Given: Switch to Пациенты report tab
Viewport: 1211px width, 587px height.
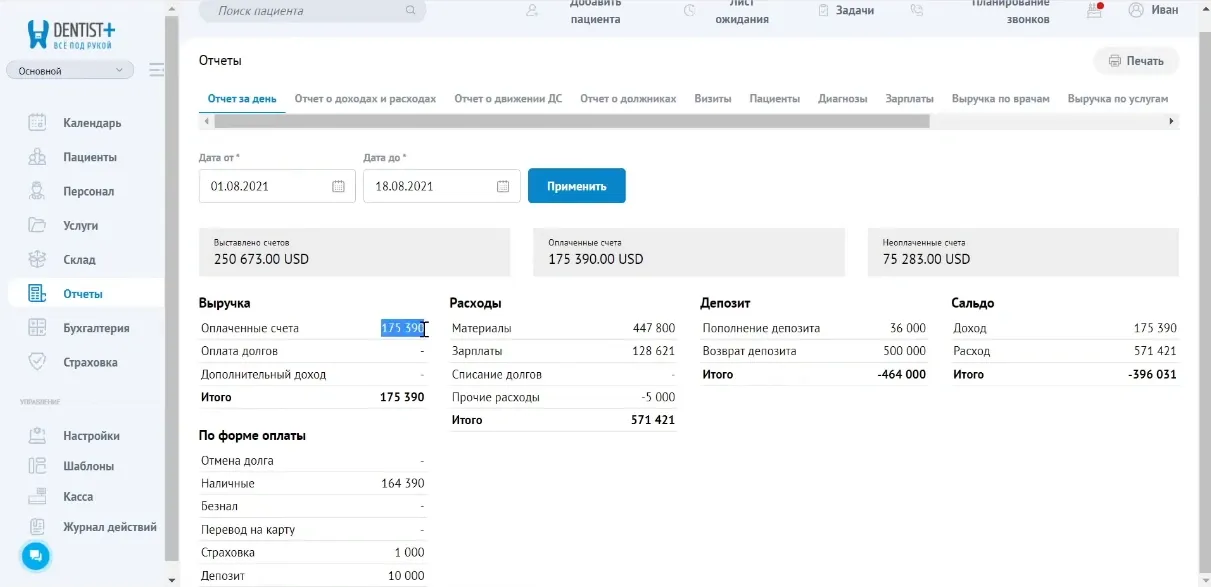Looking at the screenshot, I should 775,99.
